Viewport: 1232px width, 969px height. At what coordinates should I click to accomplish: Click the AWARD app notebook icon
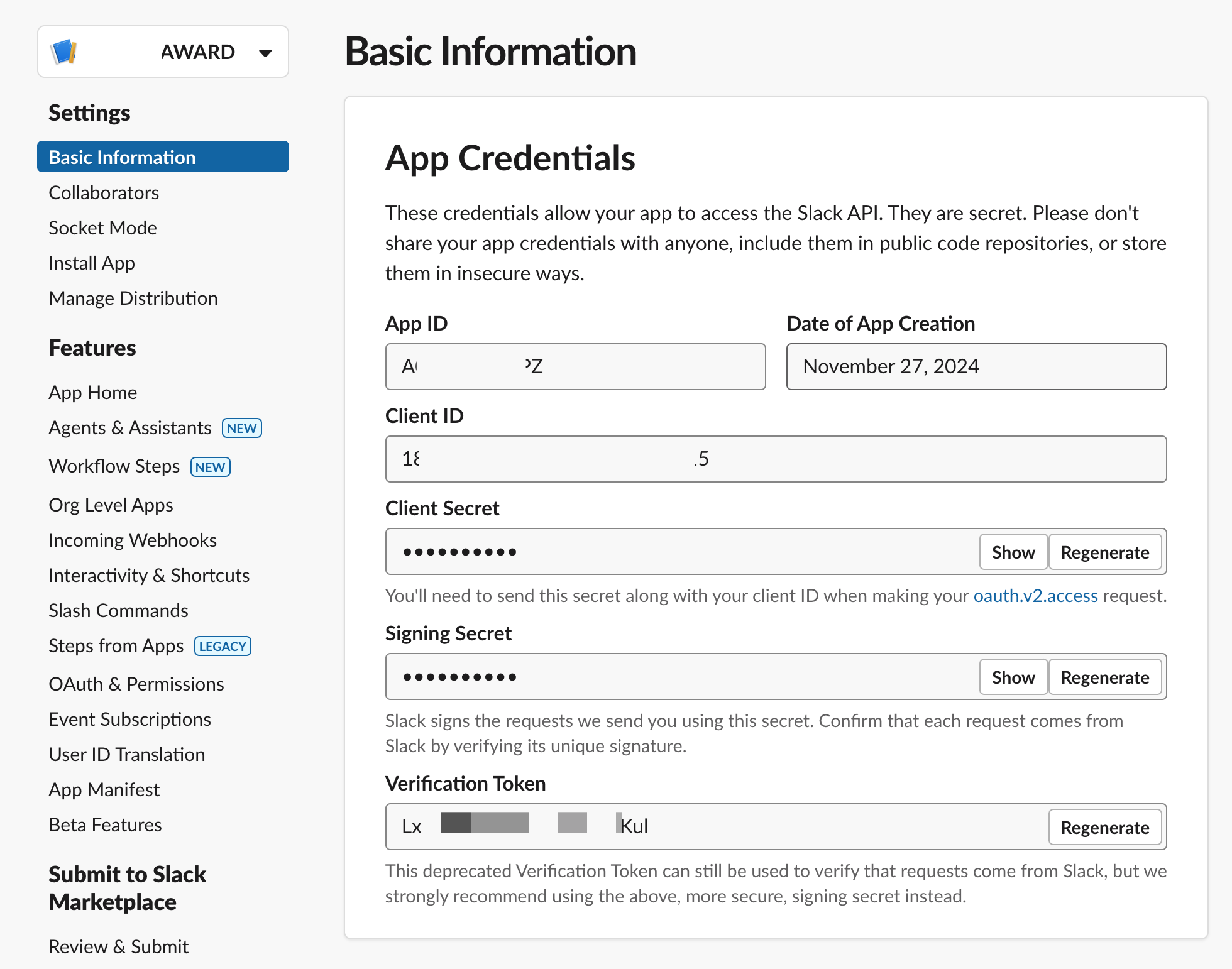tap(64, 52)
